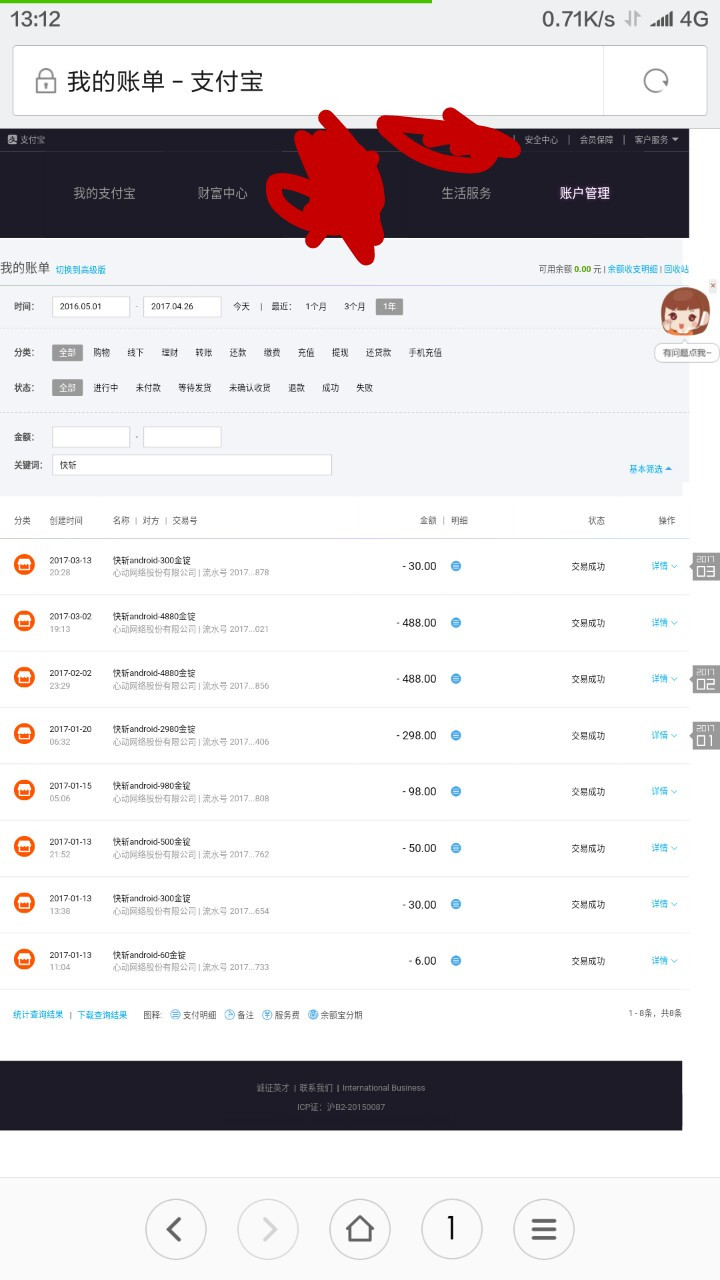This screenshot has width=720, height=1280.
Task: Click the help mascot avatar
Action: (685, 313)
